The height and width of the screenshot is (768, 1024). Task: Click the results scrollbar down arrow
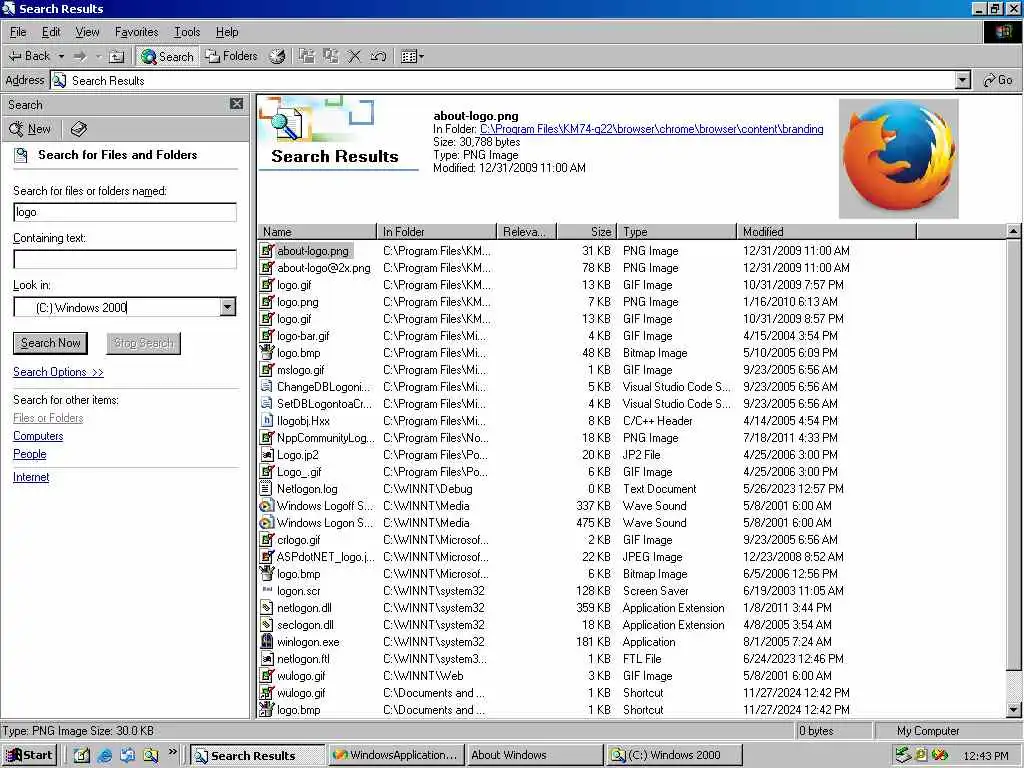[1013, 709]
